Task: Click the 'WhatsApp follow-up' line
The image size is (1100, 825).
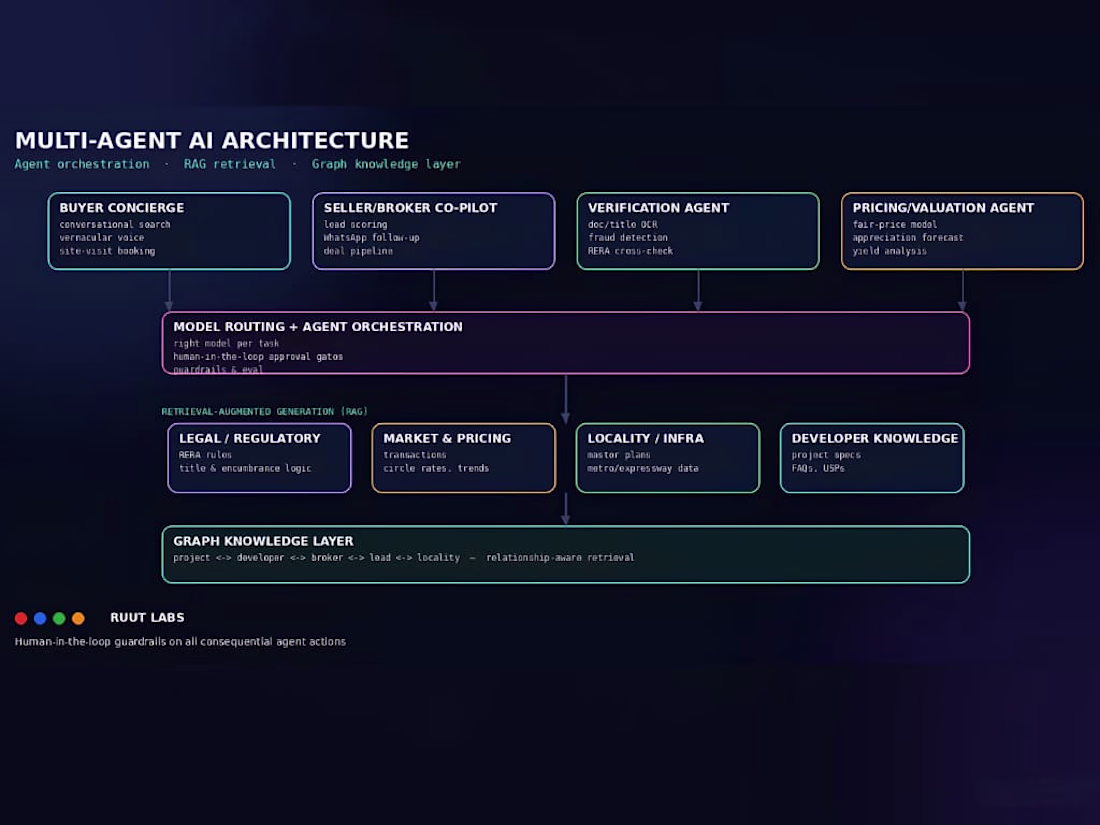Action: point(372,238)
